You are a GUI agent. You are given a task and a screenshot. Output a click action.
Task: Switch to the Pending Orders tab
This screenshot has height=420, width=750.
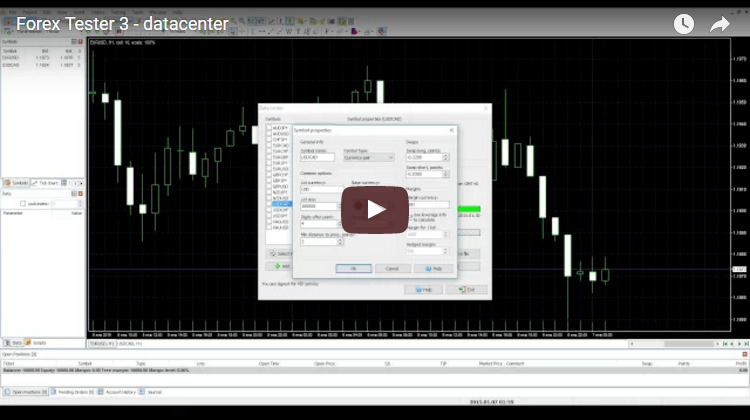pyautogui.click(x=73, y=392)
